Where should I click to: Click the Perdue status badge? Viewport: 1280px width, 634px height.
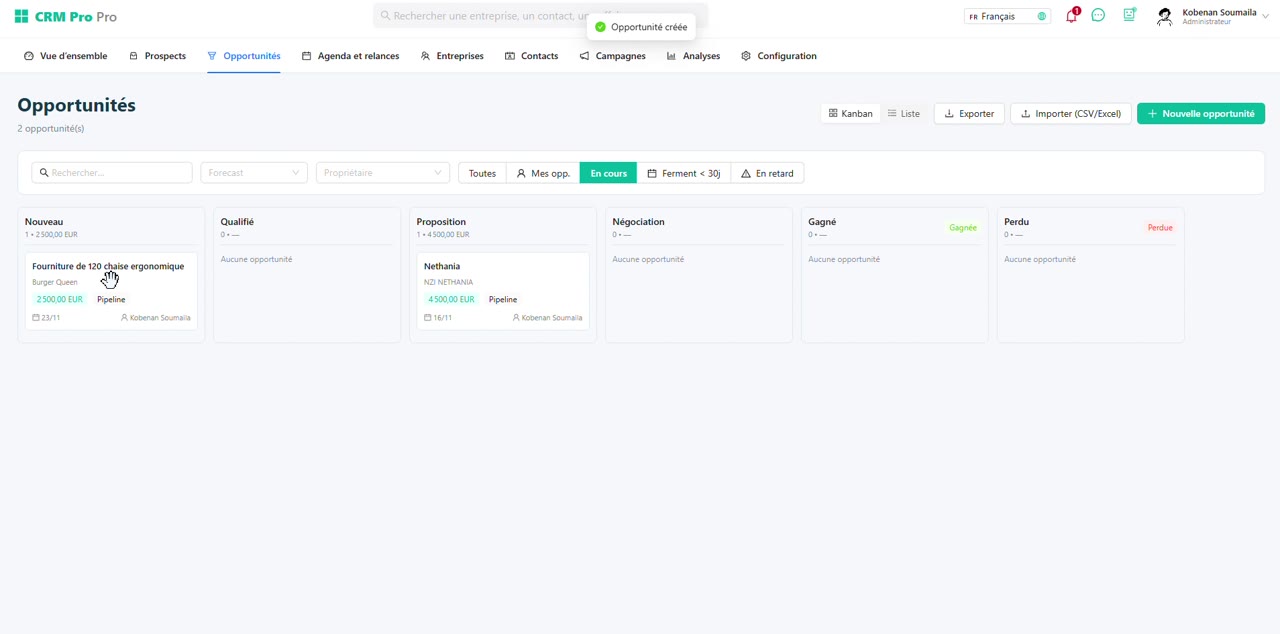coord(1160,228)
